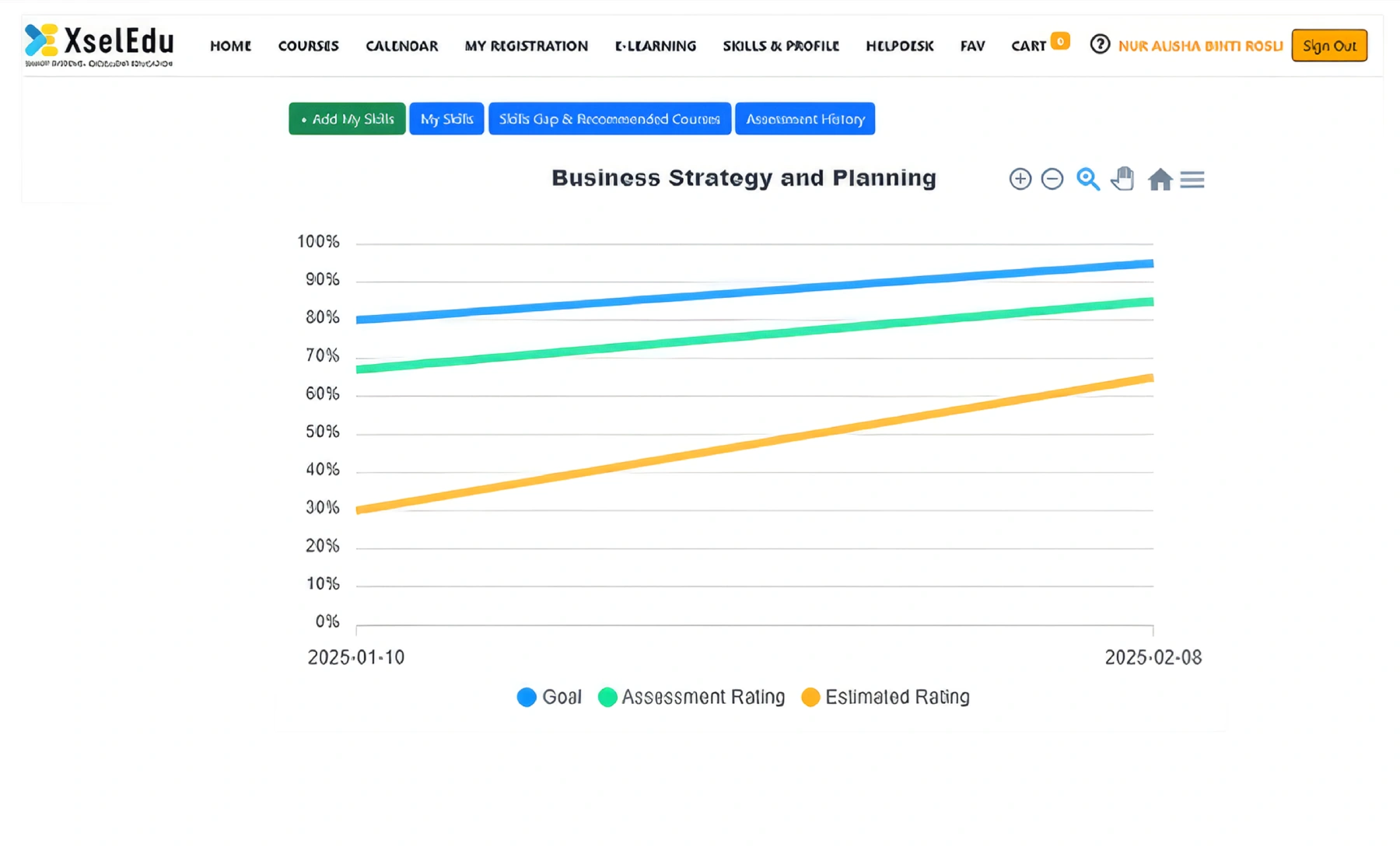Toggle Assessment Rating series in legend
Viewport: 1400px width, 847px height.
pos(691,697)
